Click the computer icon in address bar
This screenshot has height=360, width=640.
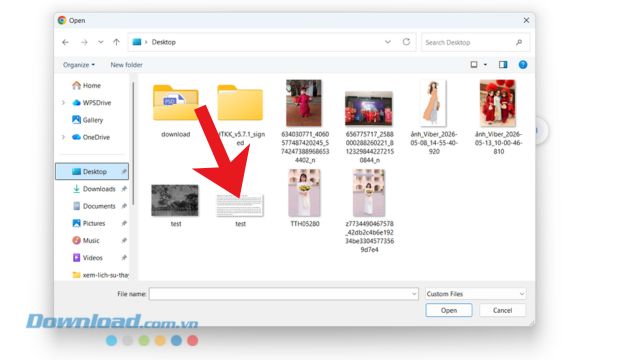click(x=137, y=42)
